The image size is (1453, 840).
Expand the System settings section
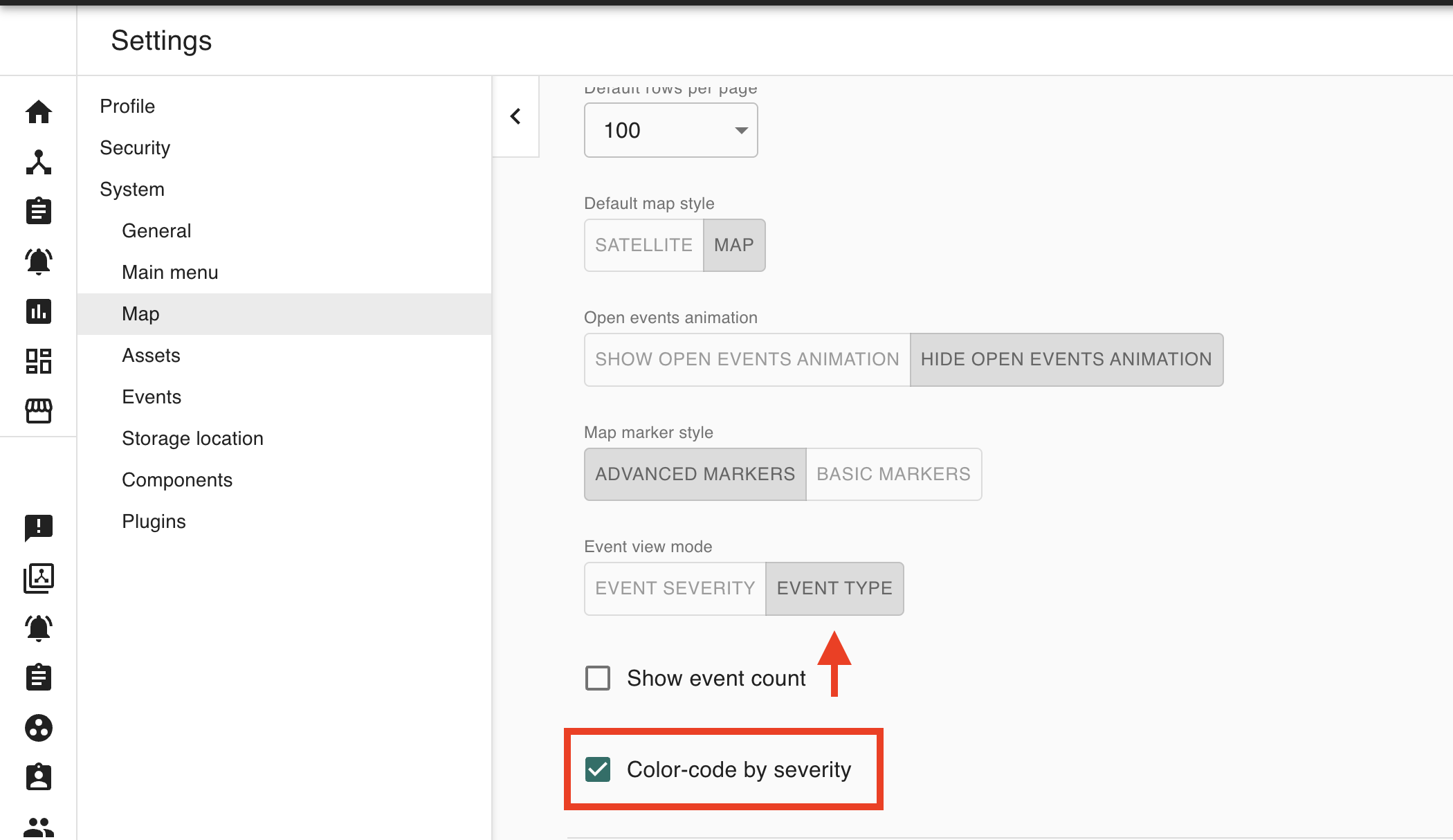pyautogui.click(x=132, y=189)
